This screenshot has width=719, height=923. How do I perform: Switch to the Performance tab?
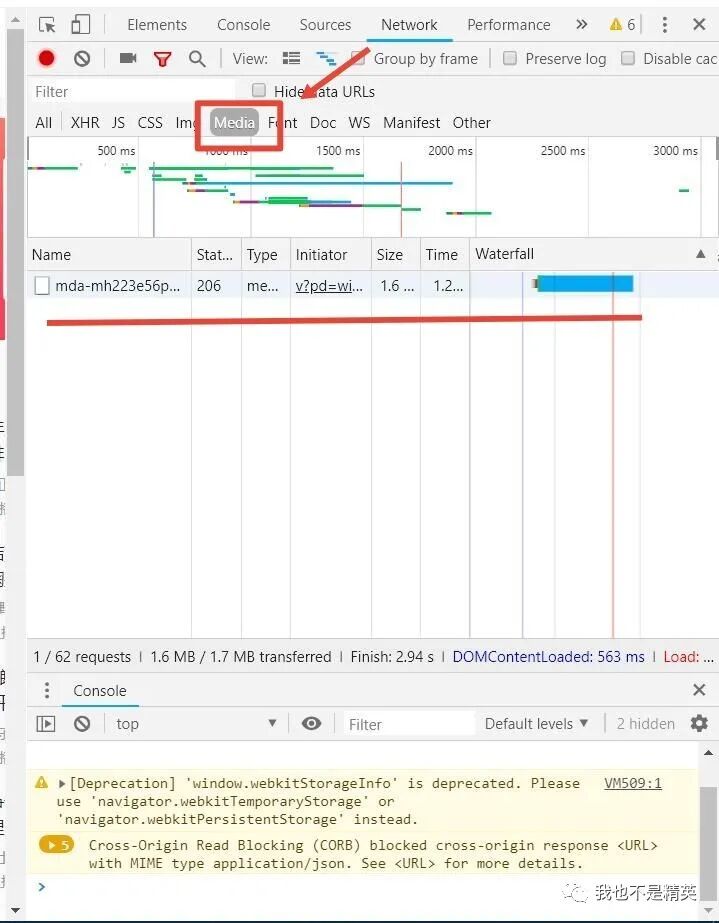tap(509, 25)
